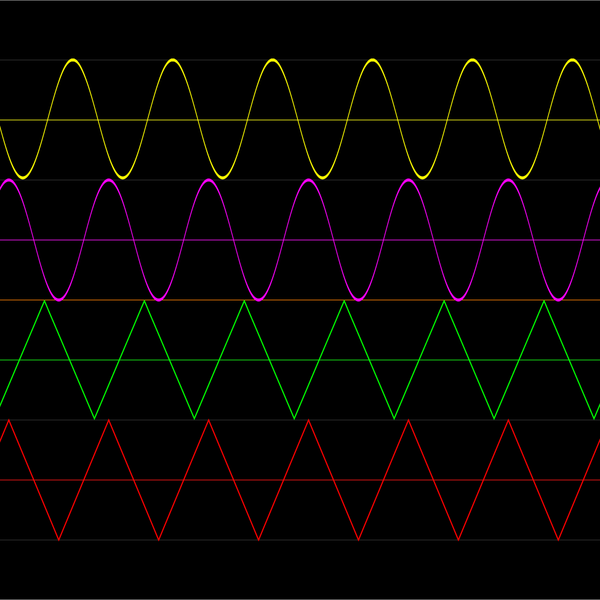This screenshot has height=600, width=600.
Task: Click the magenta channel zero baseline
Action: [300, 240]
